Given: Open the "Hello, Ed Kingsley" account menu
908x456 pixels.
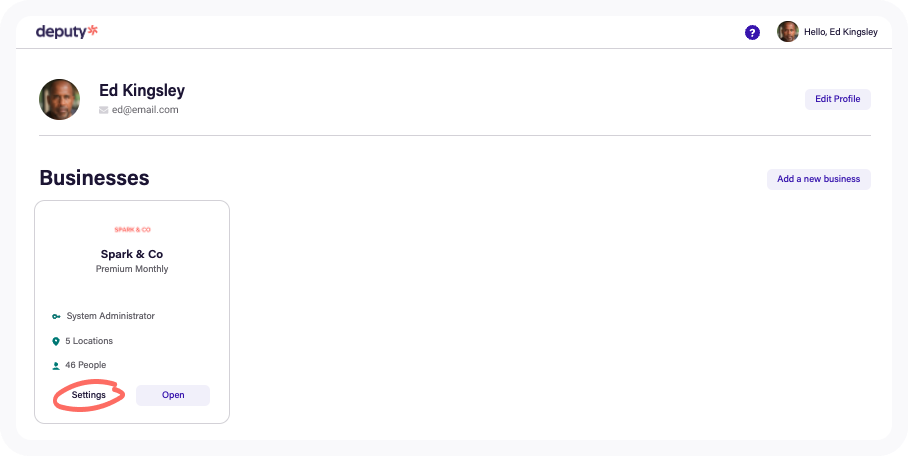Looking at the screenshot, I should (x=840, y=32).
